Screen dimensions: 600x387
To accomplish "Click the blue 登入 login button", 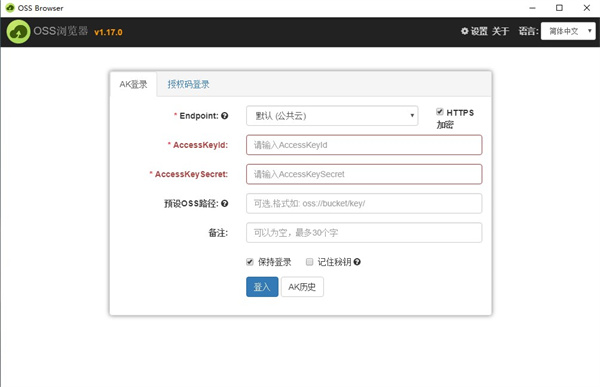I will (262, 287).
